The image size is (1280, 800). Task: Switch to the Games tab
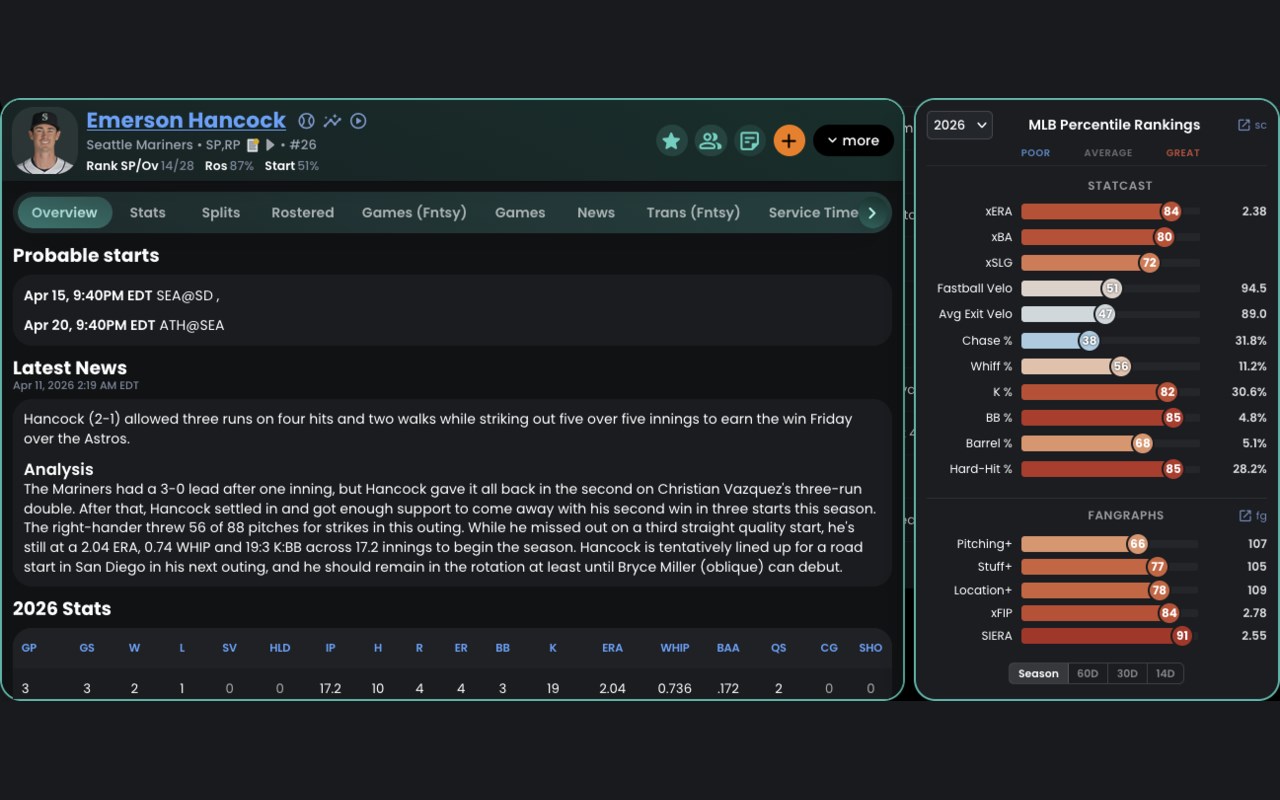[520, 213]
